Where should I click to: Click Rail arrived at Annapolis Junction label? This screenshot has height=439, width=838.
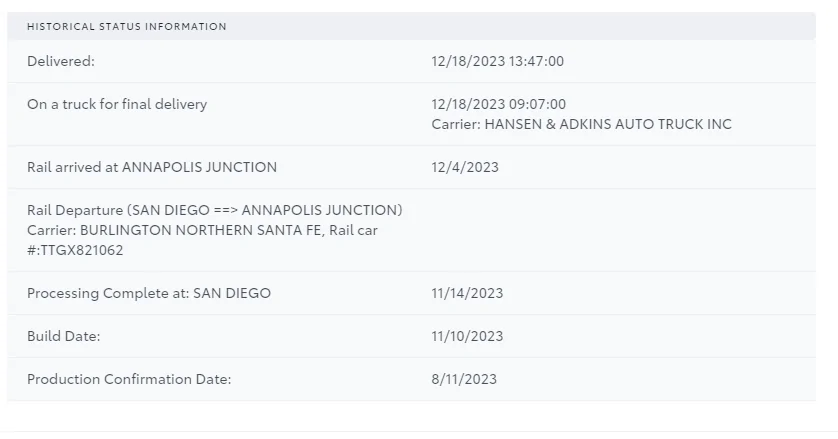click(152, 167)
